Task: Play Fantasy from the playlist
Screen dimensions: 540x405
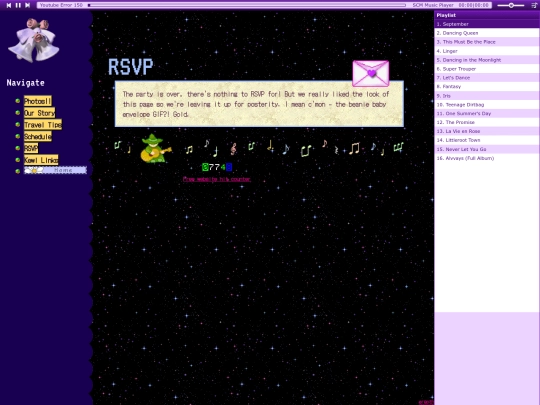Action: click(487, 87)
